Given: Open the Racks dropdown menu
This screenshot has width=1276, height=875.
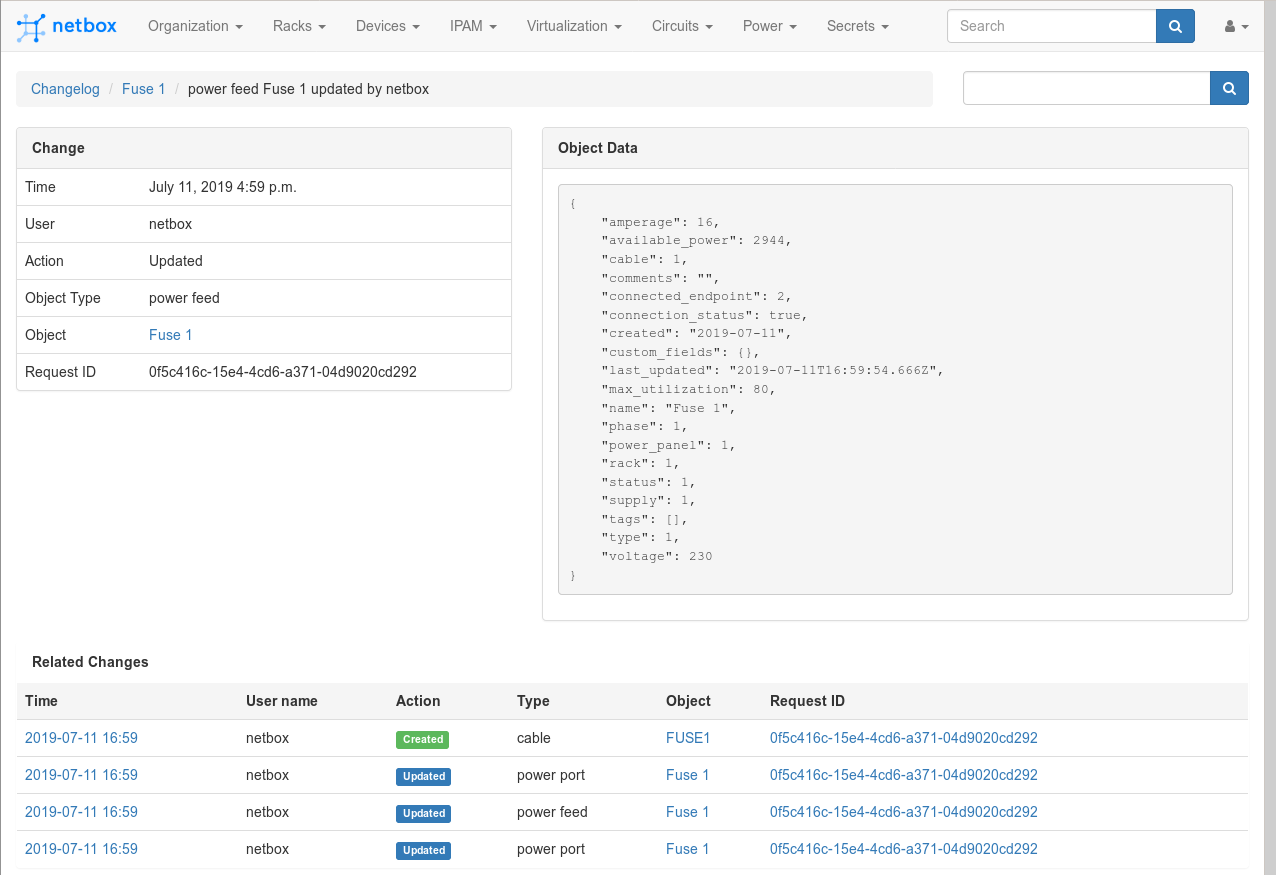Looking at the screenshot, I should click(x=299, y=26).
